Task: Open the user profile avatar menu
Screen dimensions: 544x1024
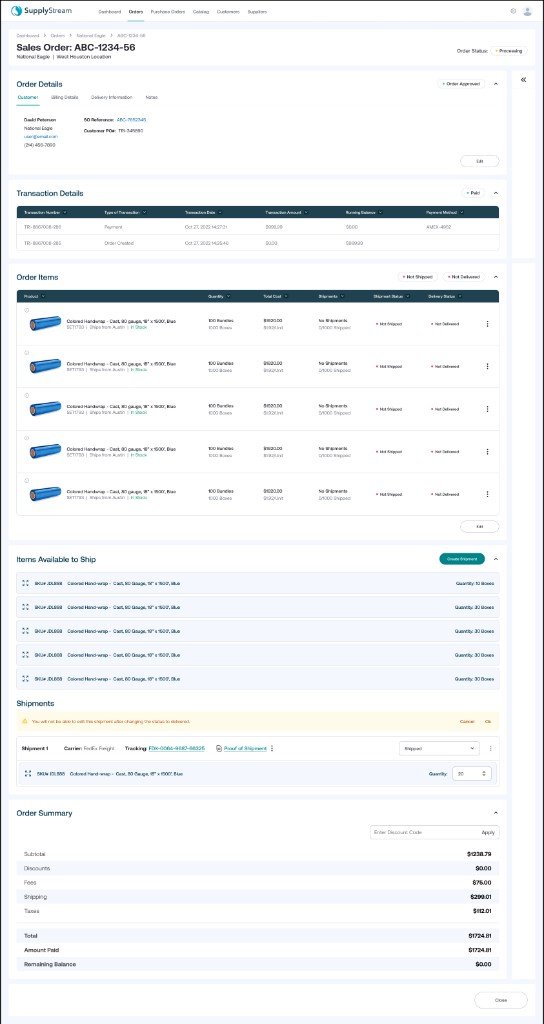Action: point(528,11)
